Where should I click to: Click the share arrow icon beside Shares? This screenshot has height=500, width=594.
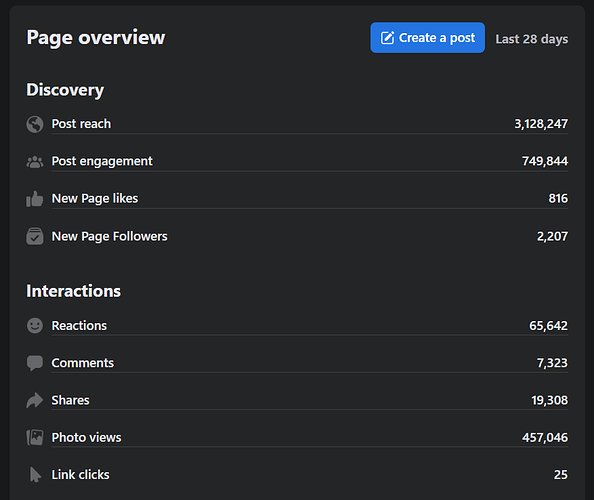point(35,400)
